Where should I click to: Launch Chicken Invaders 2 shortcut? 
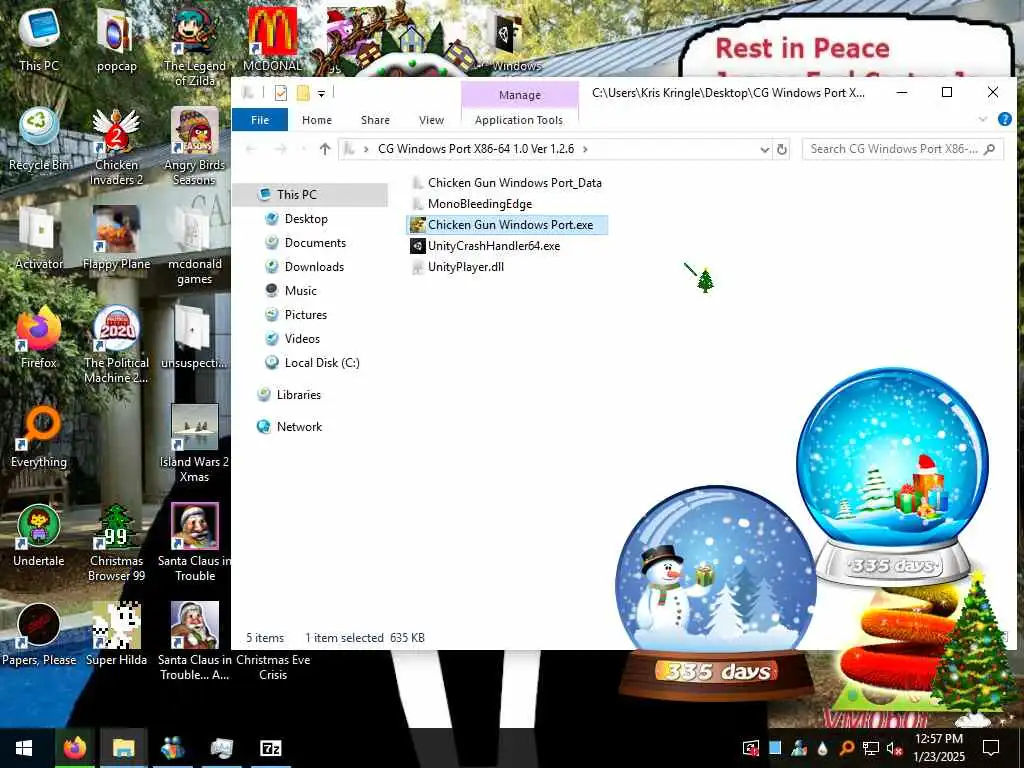click(x=116, y=147)
